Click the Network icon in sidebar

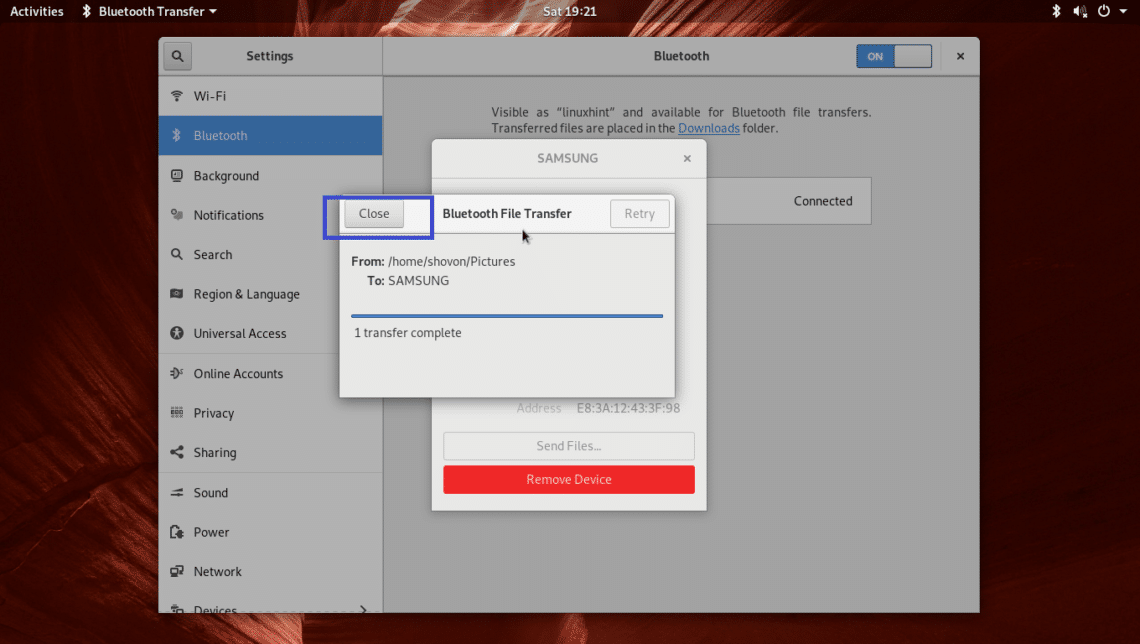click(x=177, y=571)
